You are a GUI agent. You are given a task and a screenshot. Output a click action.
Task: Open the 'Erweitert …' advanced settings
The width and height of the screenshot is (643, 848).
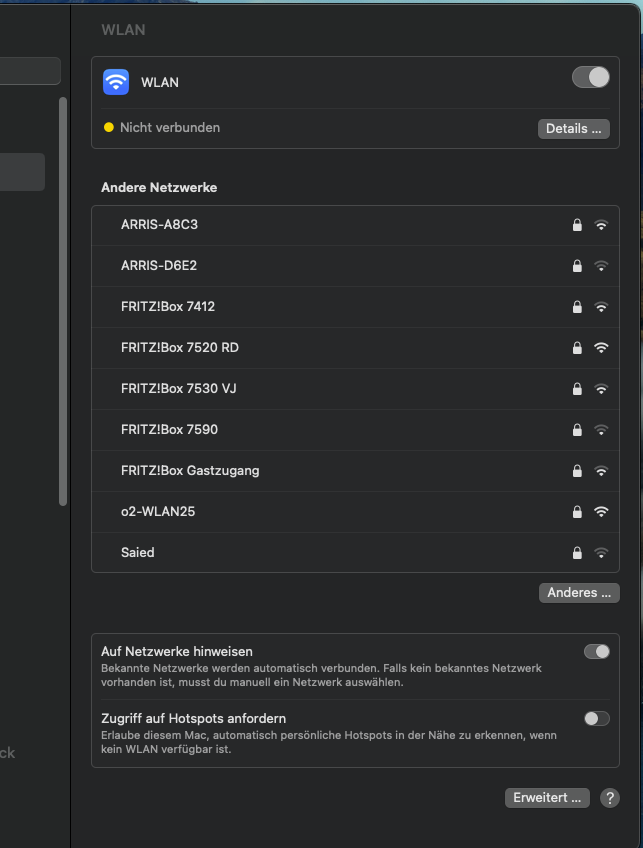pyautogui.click(x=547, y=798)
